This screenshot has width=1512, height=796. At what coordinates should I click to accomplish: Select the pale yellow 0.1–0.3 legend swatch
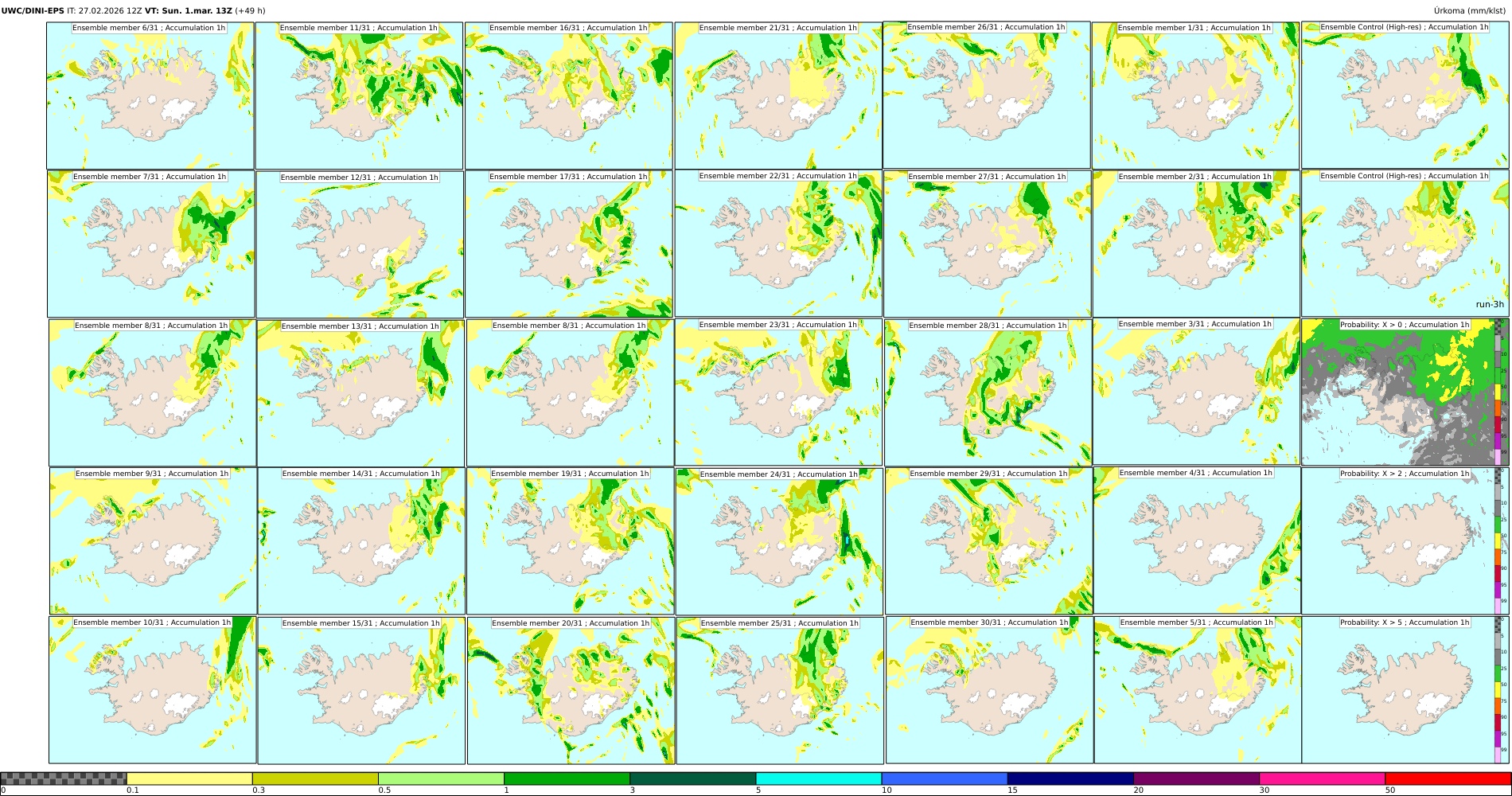pos(189,778)
